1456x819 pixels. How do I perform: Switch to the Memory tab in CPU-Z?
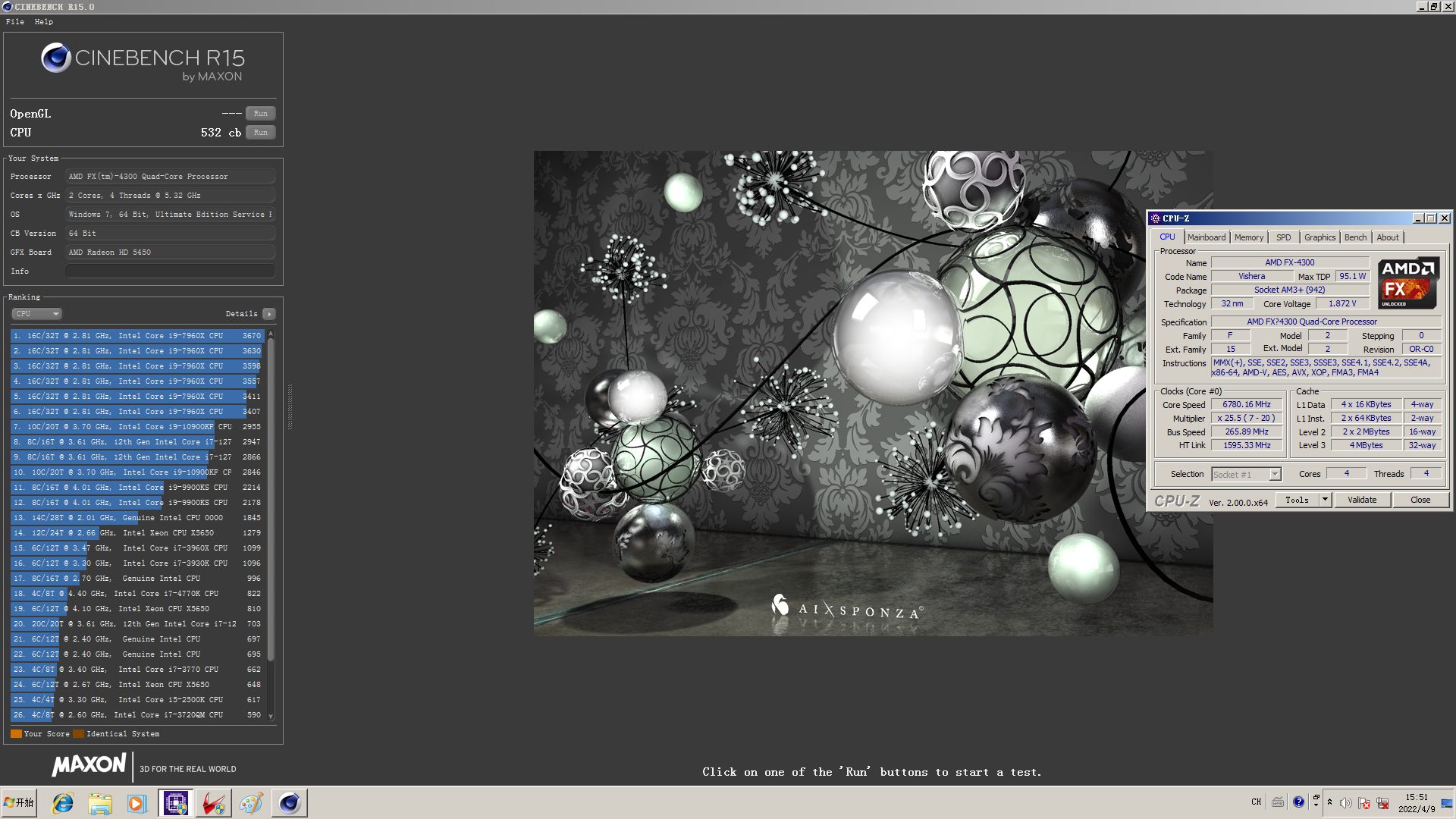(1249, 237)
